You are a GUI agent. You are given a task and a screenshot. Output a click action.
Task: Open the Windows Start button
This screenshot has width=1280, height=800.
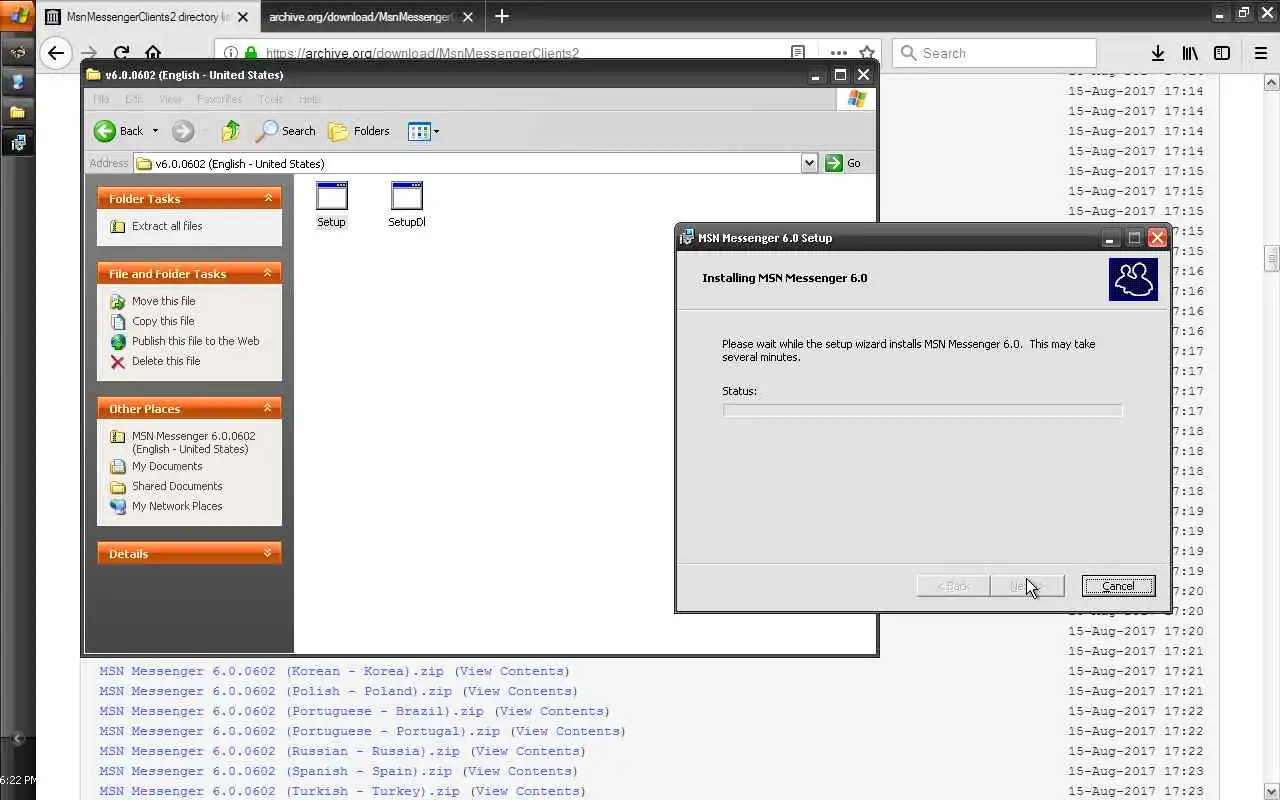pos(17,16)
